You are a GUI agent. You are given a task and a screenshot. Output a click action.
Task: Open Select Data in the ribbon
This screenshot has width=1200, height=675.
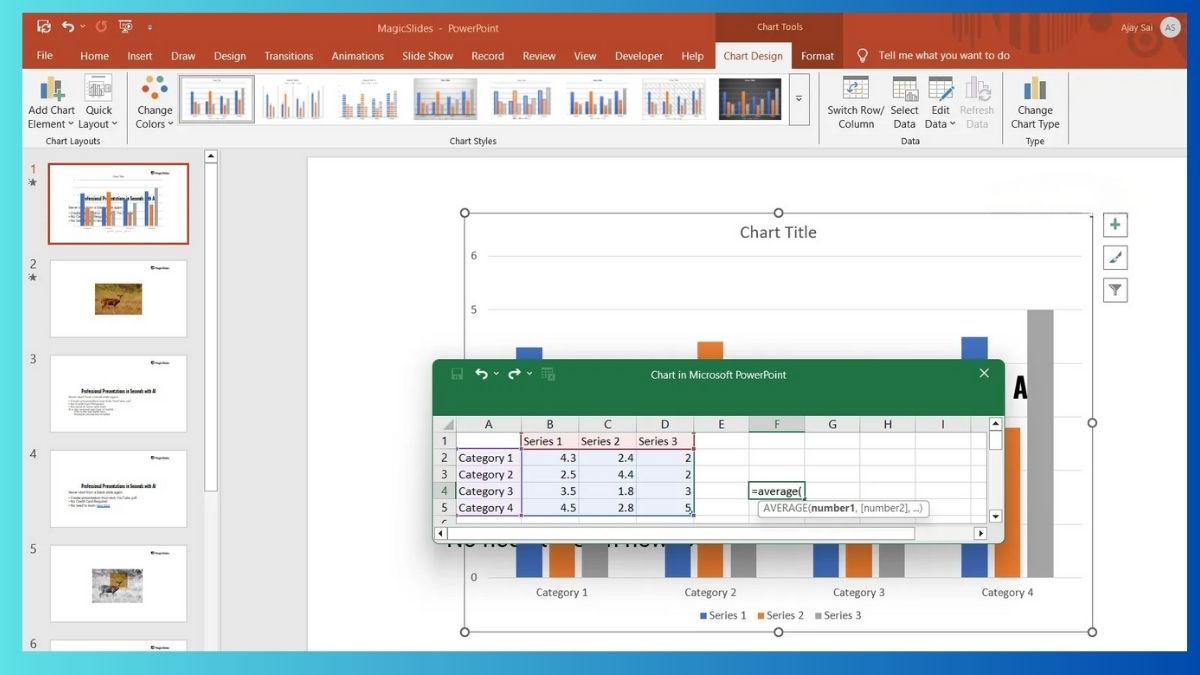pyautogui.click(x=904, y=100)
